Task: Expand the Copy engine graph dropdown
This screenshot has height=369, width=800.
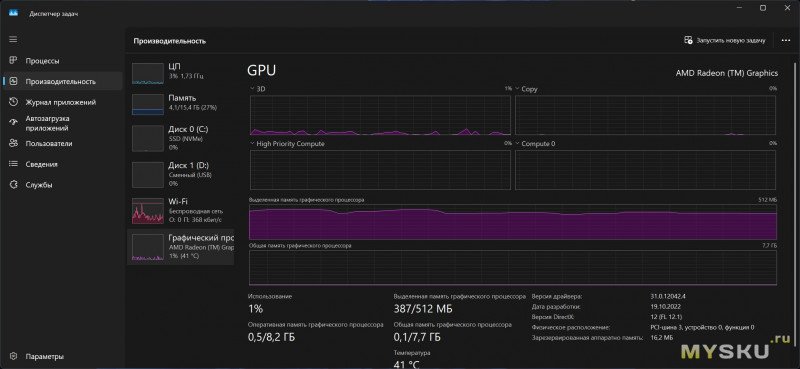Action: pos(517,89)
